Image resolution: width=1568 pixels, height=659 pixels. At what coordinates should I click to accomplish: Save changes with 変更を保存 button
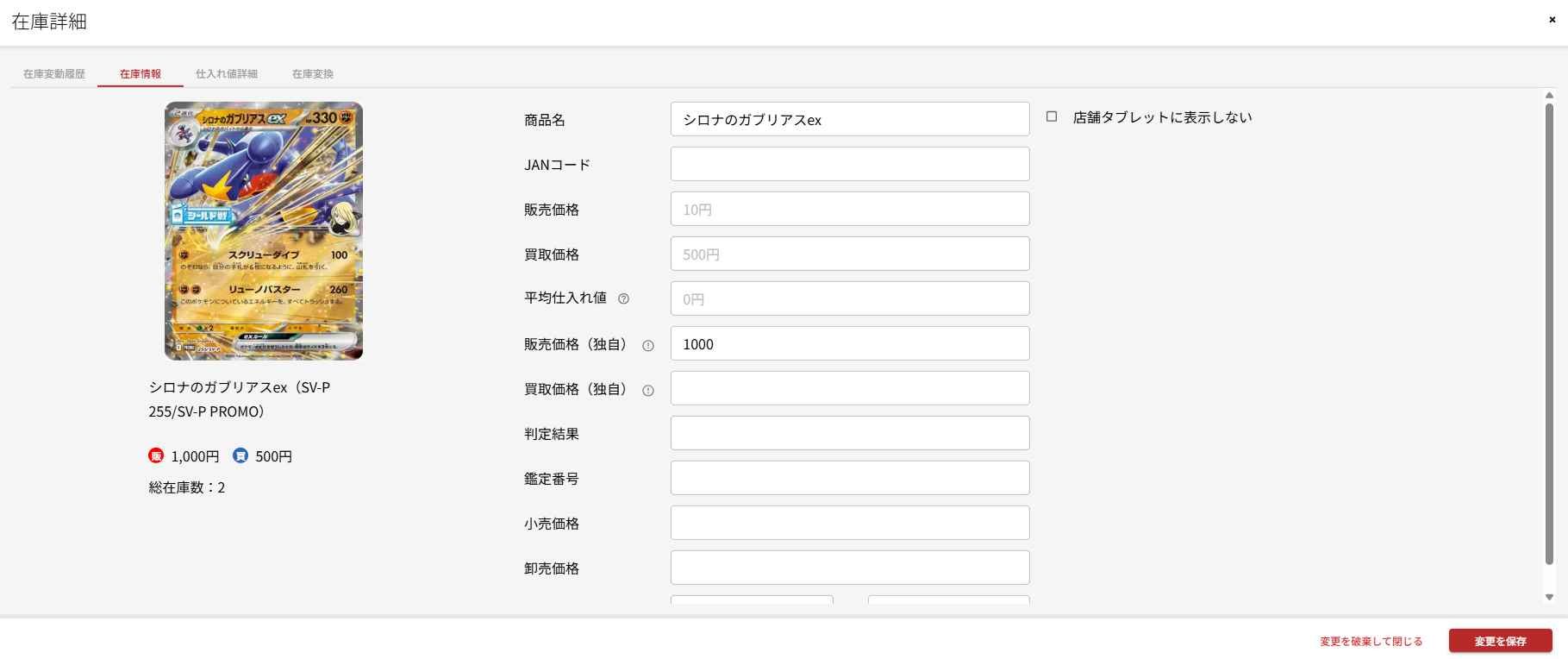point(1501,641)
